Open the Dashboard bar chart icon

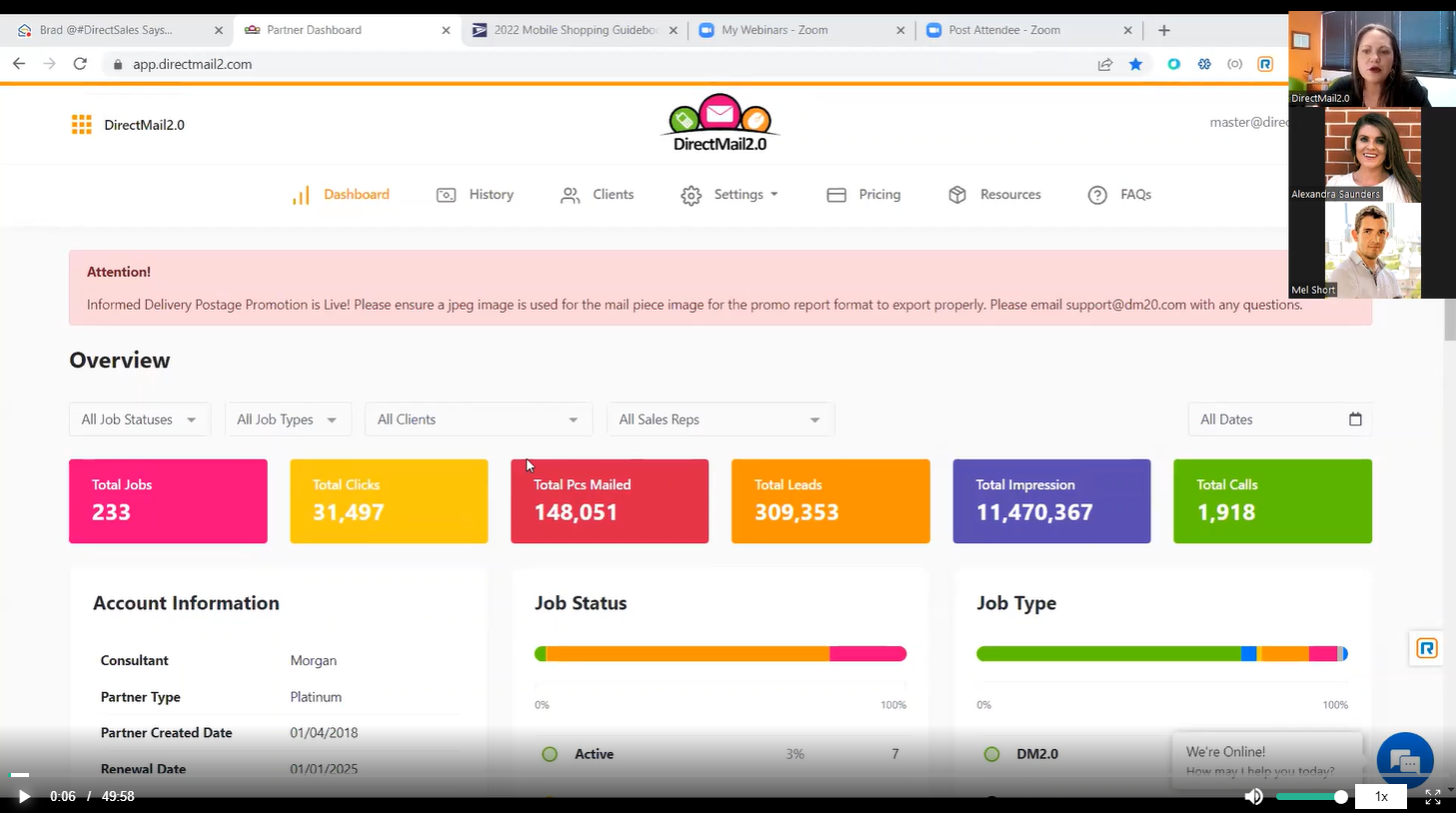tap(301, 195)
